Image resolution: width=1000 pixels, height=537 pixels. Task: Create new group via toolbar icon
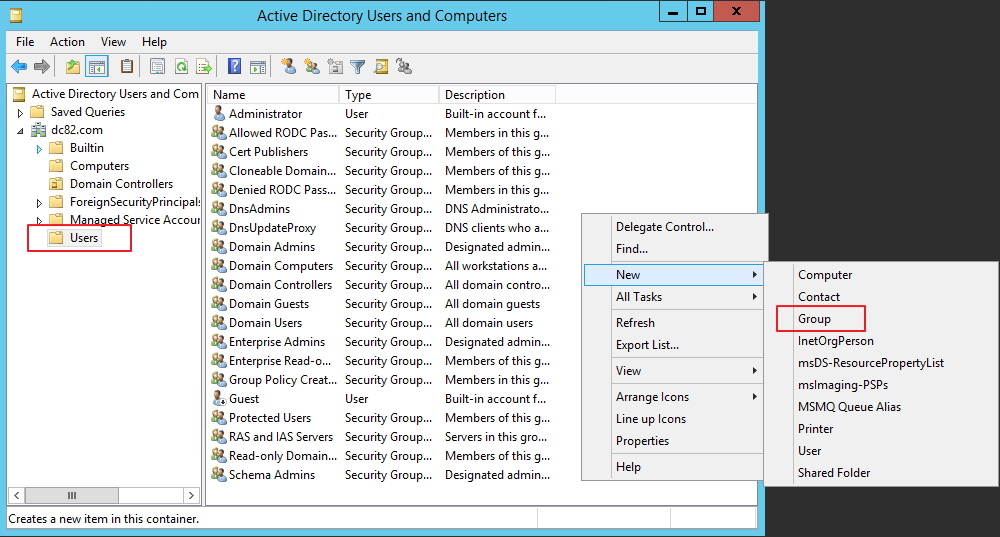click(312, 66)
